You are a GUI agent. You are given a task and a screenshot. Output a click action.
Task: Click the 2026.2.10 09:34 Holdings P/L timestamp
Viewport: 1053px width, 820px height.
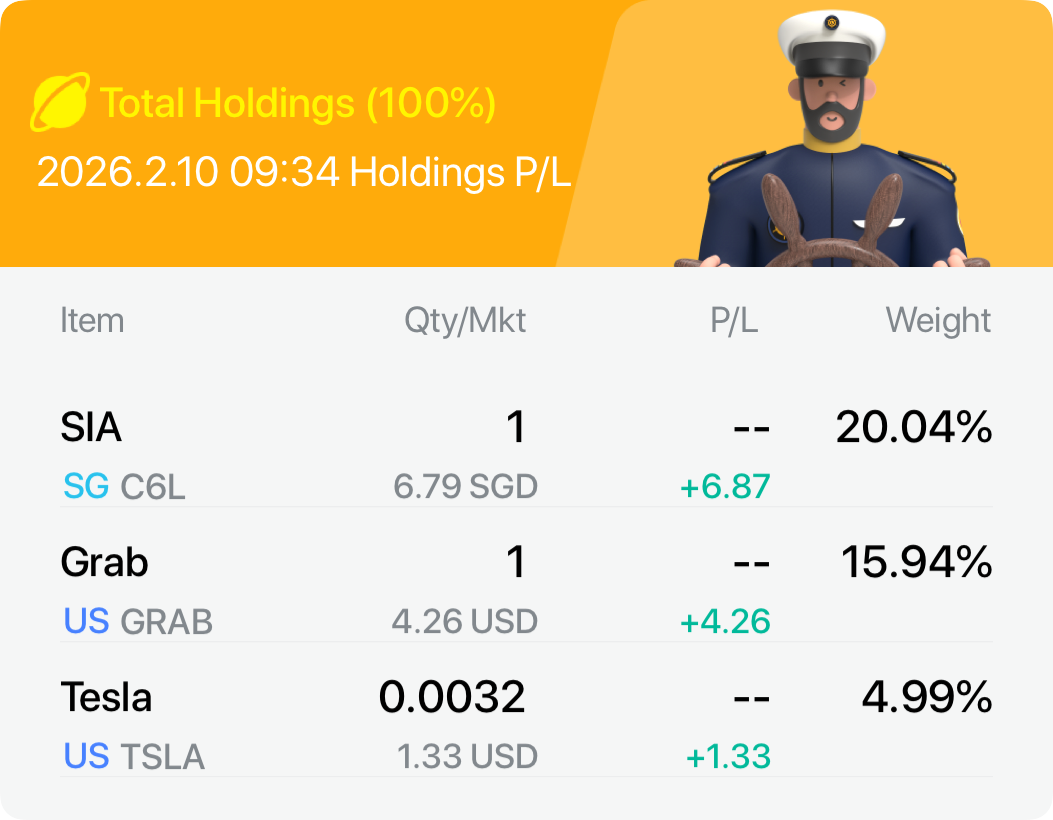click(x=304, y=172)
